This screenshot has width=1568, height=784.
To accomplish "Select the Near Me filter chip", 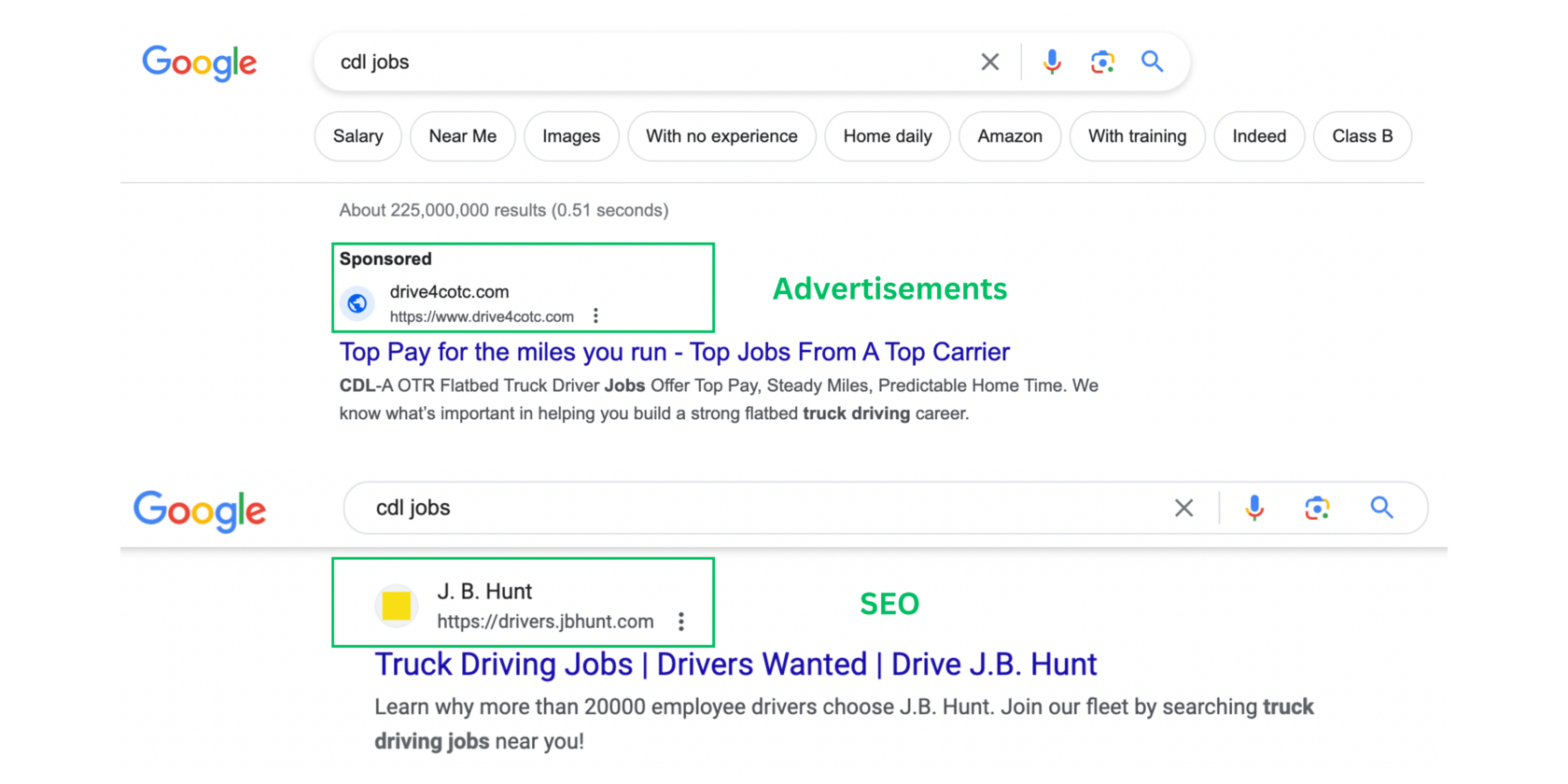I will tap(463, 136).
